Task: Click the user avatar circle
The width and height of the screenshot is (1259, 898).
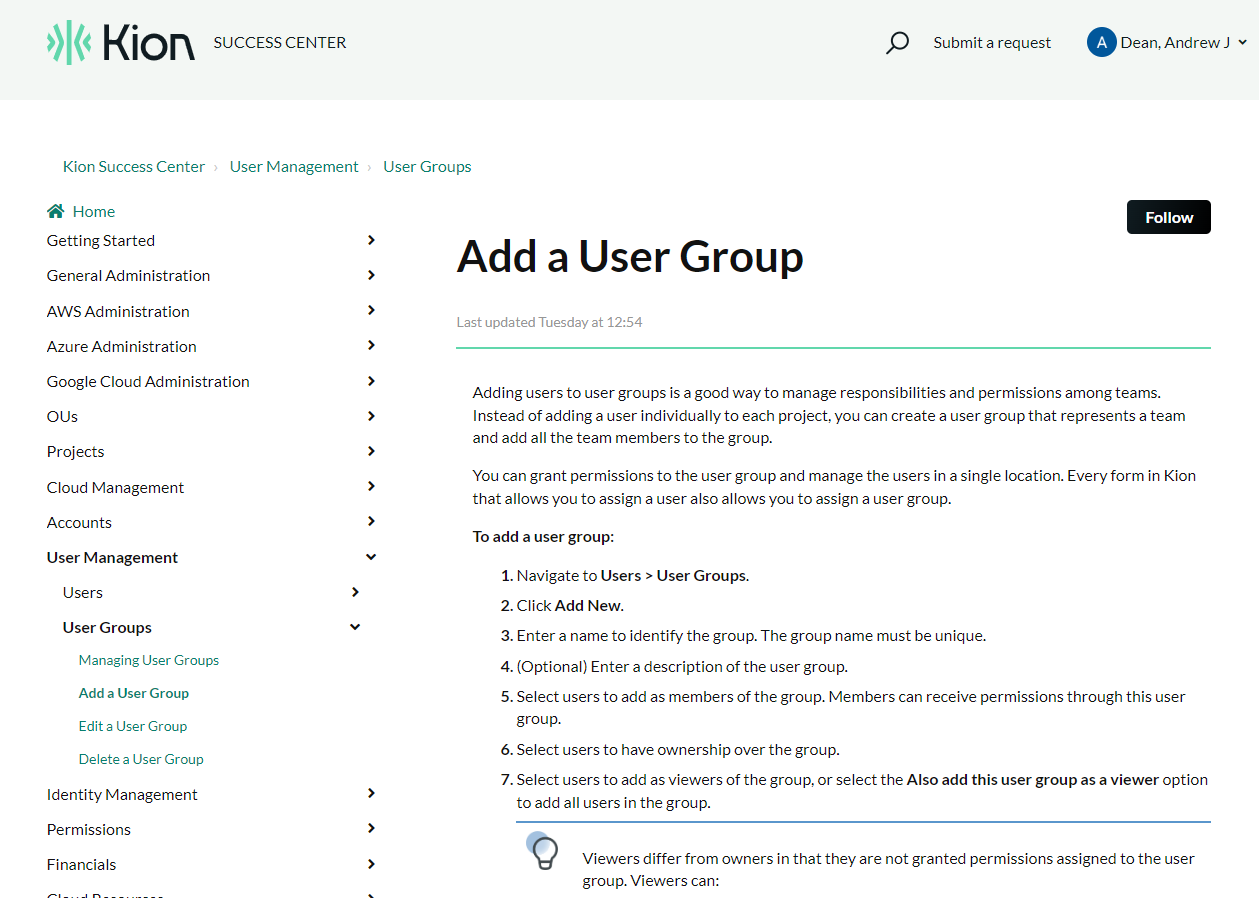Action: tap(1101, 42)
